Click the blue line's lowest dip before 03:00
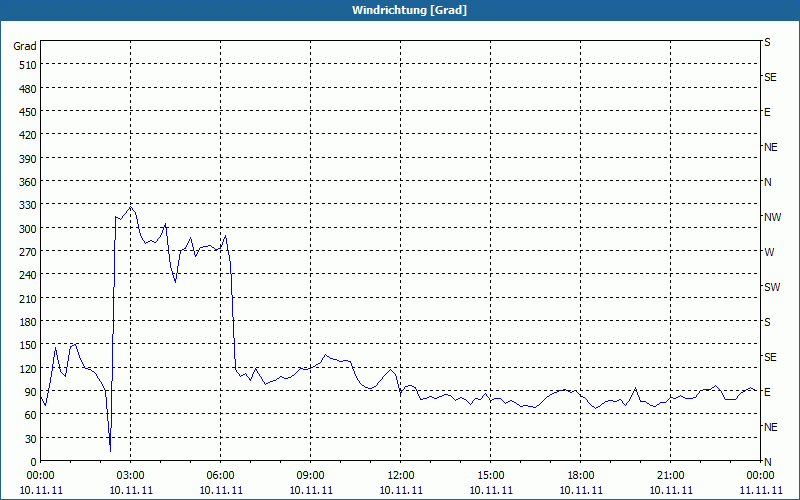The width and height of the screenshot is (800, 500). point(110,450)
